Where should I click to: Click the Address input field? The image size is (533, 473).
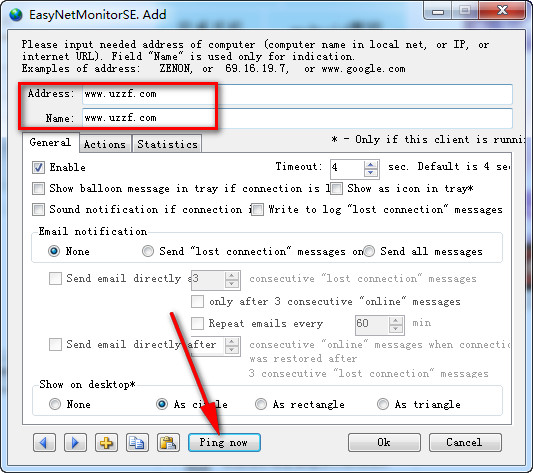297,94
